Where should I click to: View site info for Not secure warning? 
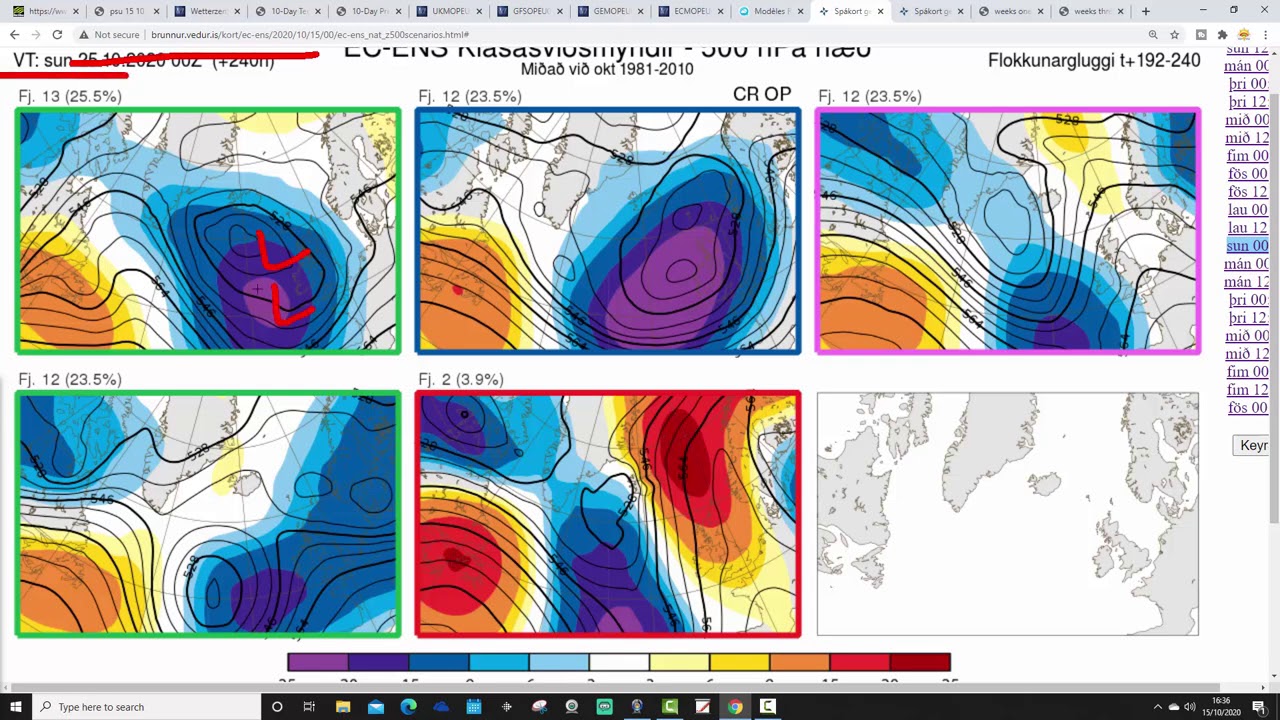111,34
